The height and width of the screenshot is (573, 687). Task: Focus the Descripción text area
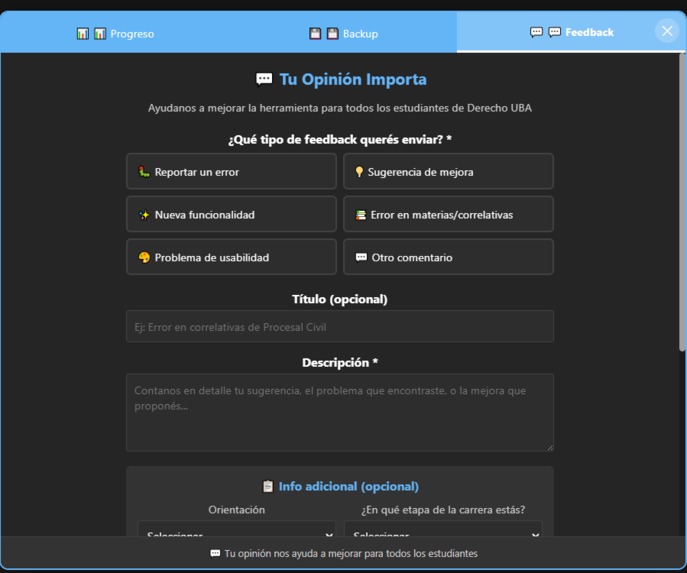340,413
